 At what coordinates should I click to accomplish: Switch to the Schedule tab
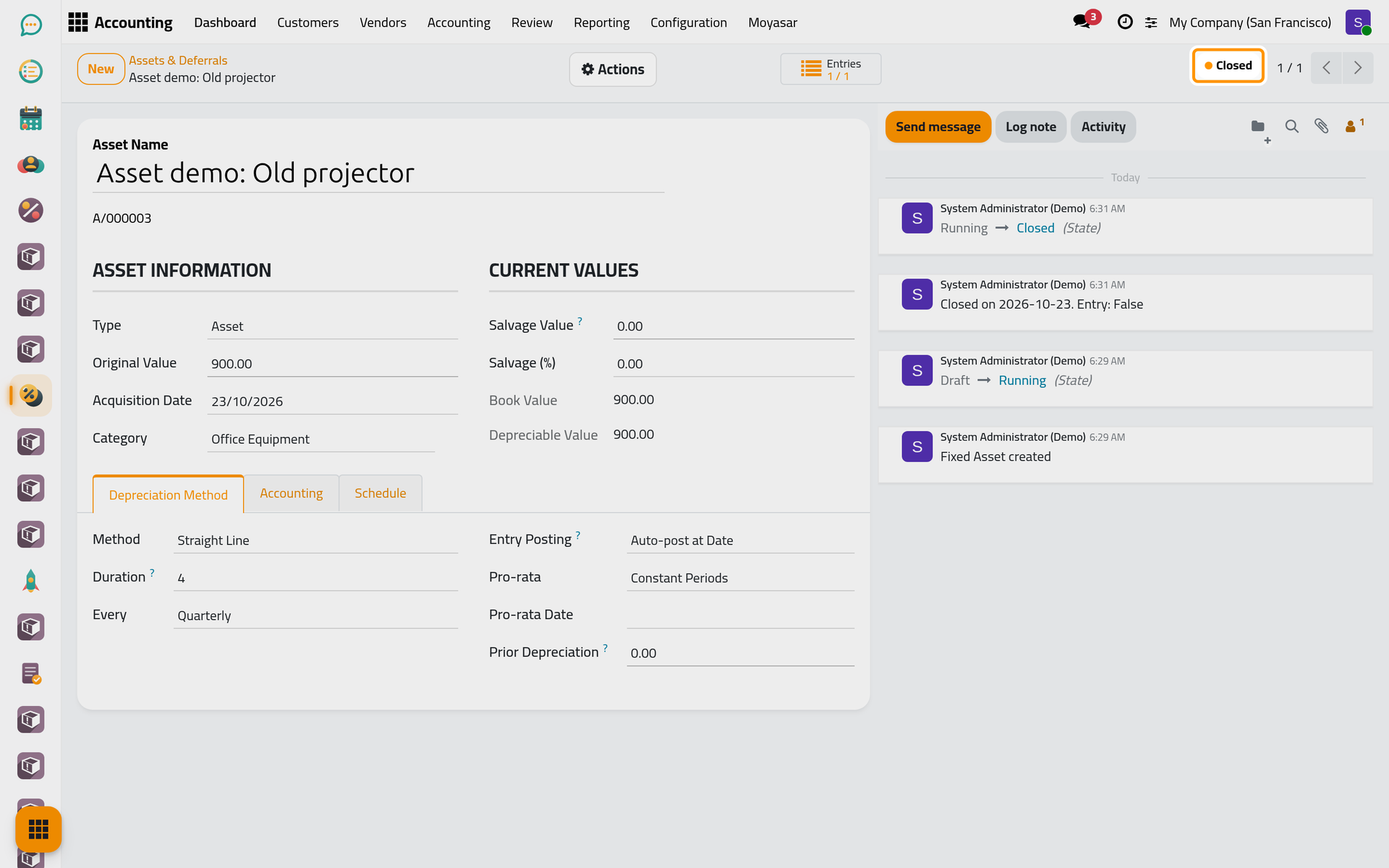point(380,493)
